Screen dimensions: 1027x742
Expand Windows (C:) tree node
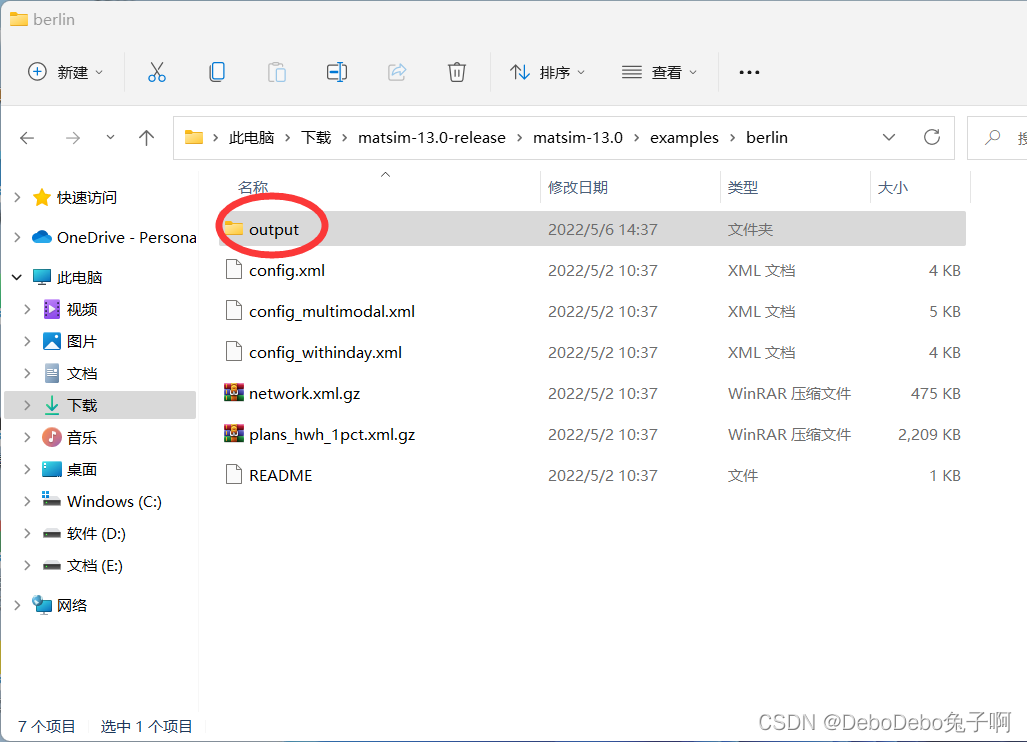(x=27, y=501)
